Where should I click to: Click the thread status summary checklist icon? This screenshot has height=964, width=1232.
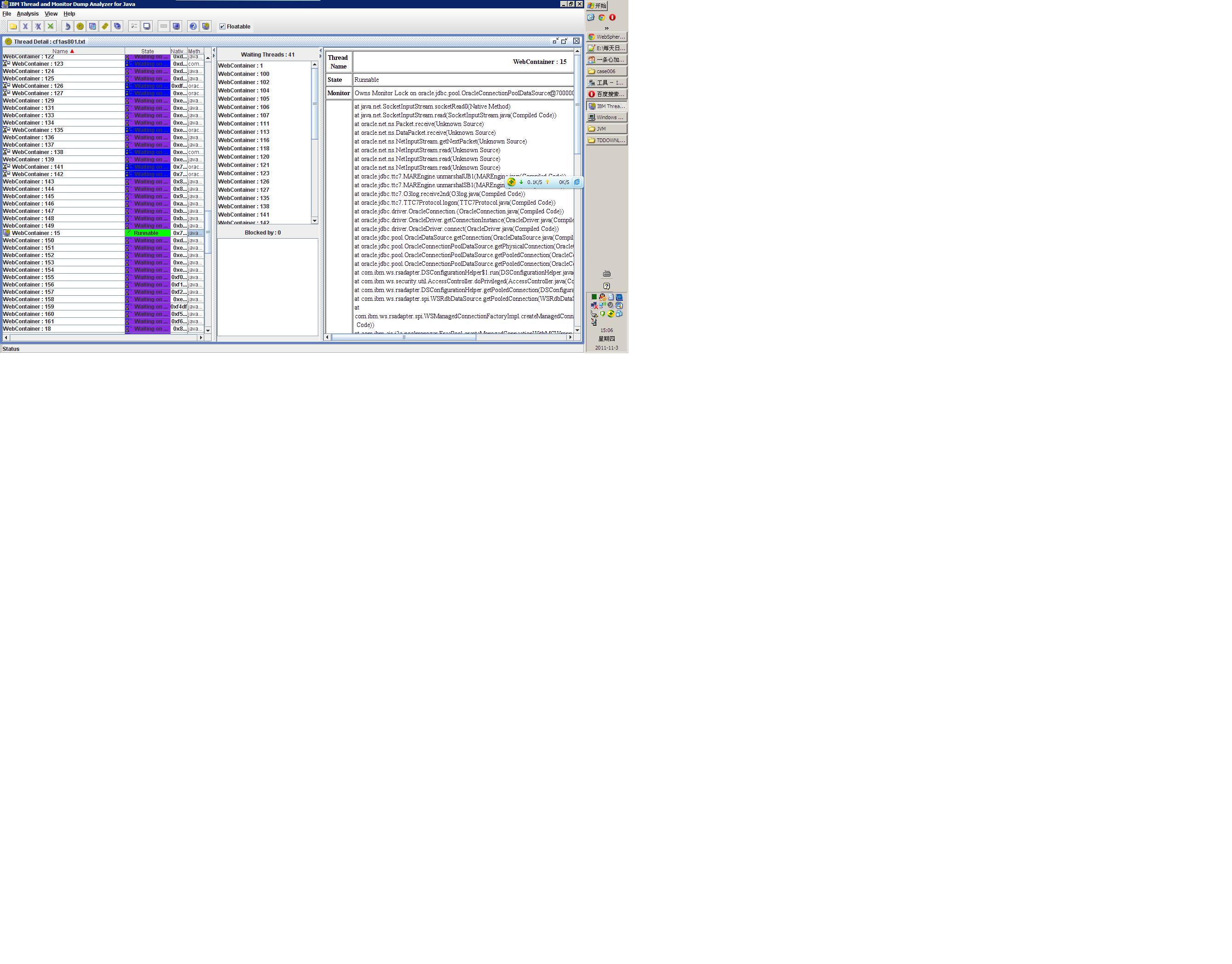(x=134, y=26)
